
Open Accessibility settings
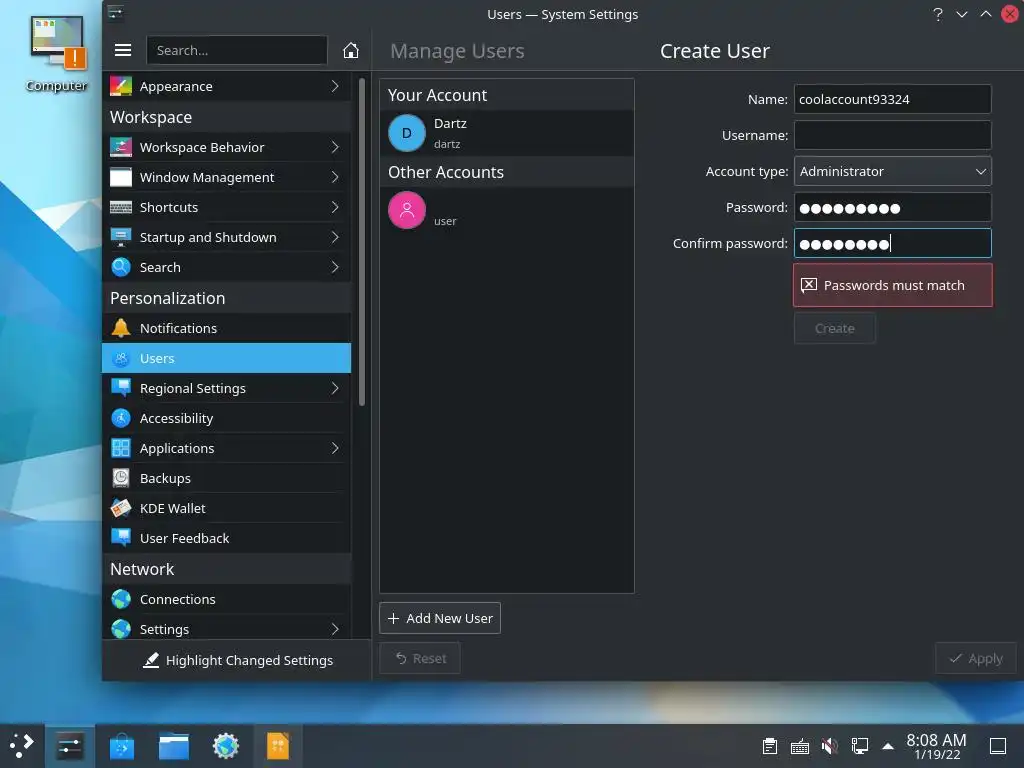click(227, 418)
